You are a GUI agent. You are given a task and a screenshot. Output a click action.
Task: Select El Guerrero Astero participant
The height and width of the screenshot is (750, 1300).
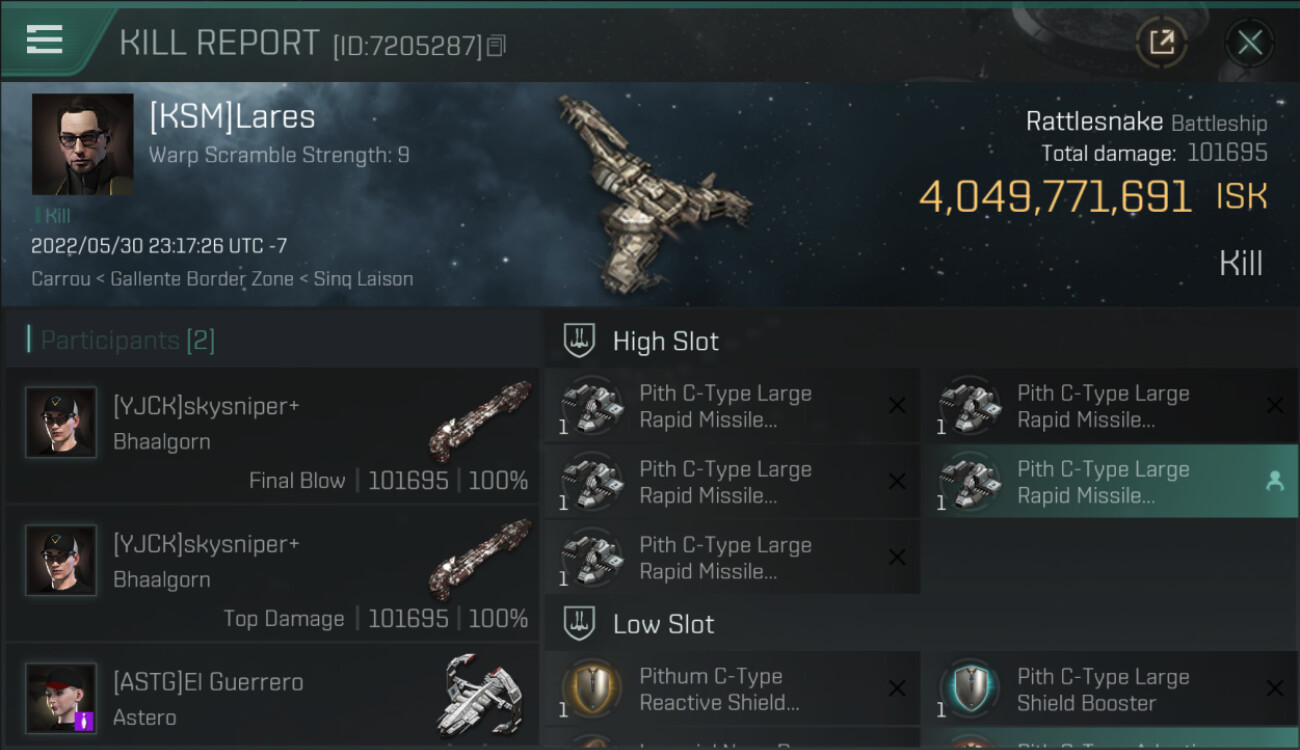point(272,697)
